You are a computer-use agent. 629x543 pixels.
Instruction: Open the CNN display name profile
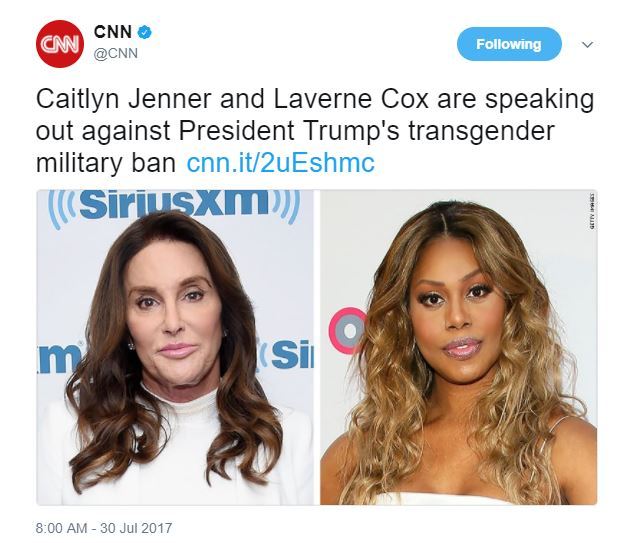coord(113,32)
